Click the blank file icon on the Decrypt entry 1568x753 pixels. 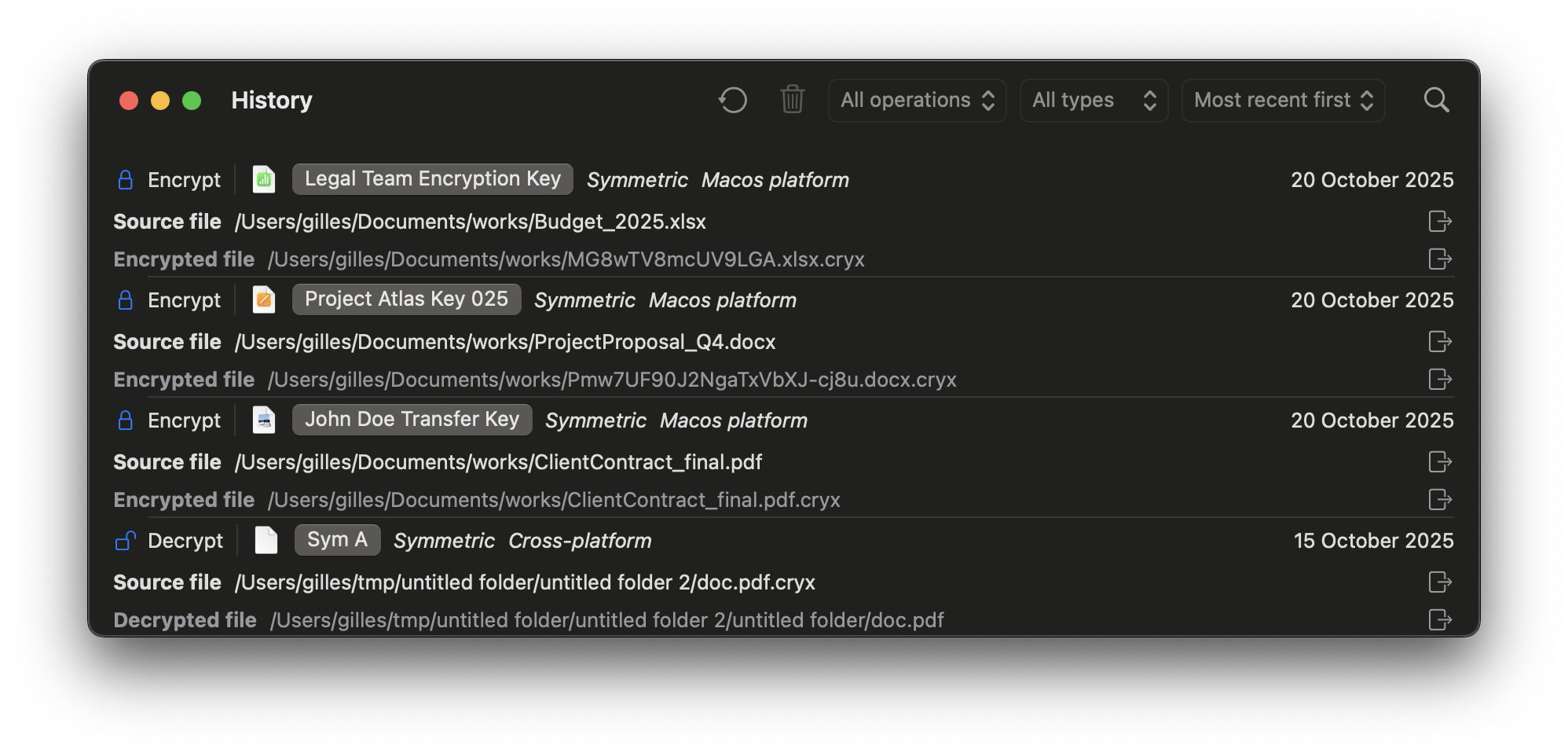coord(266,540)
